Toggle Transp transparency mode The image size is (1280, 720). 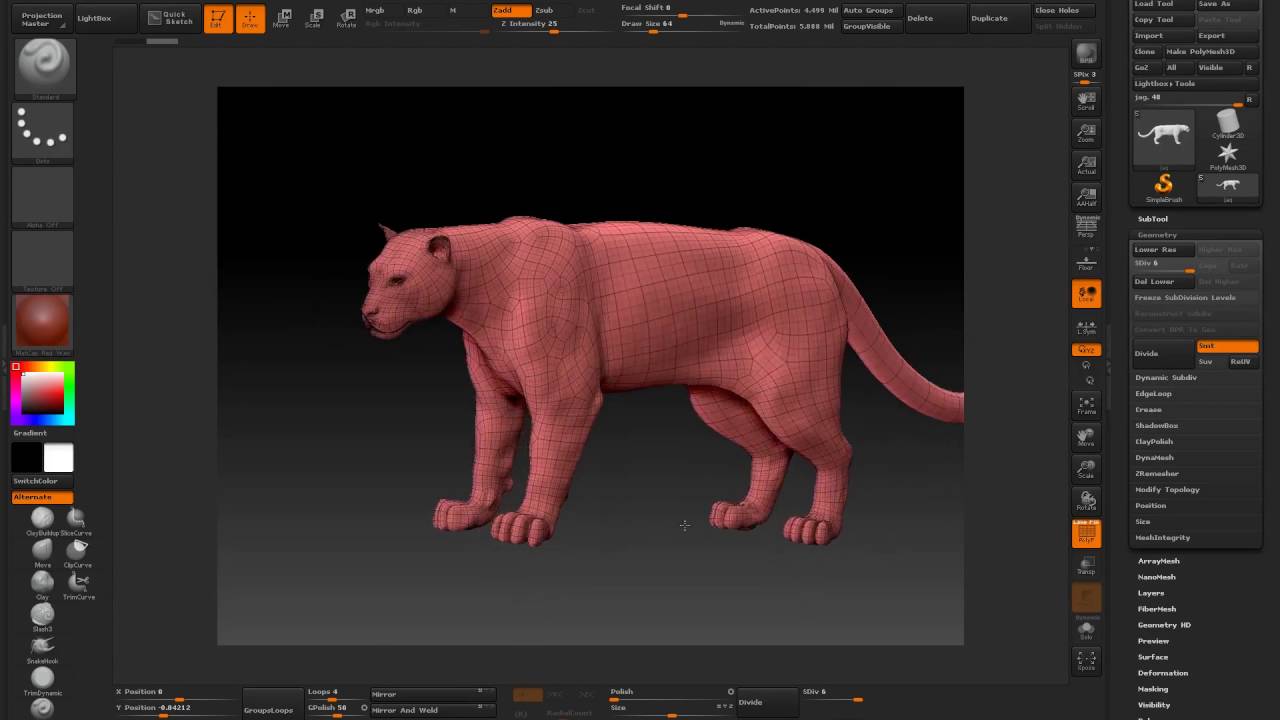(1086, 565)
